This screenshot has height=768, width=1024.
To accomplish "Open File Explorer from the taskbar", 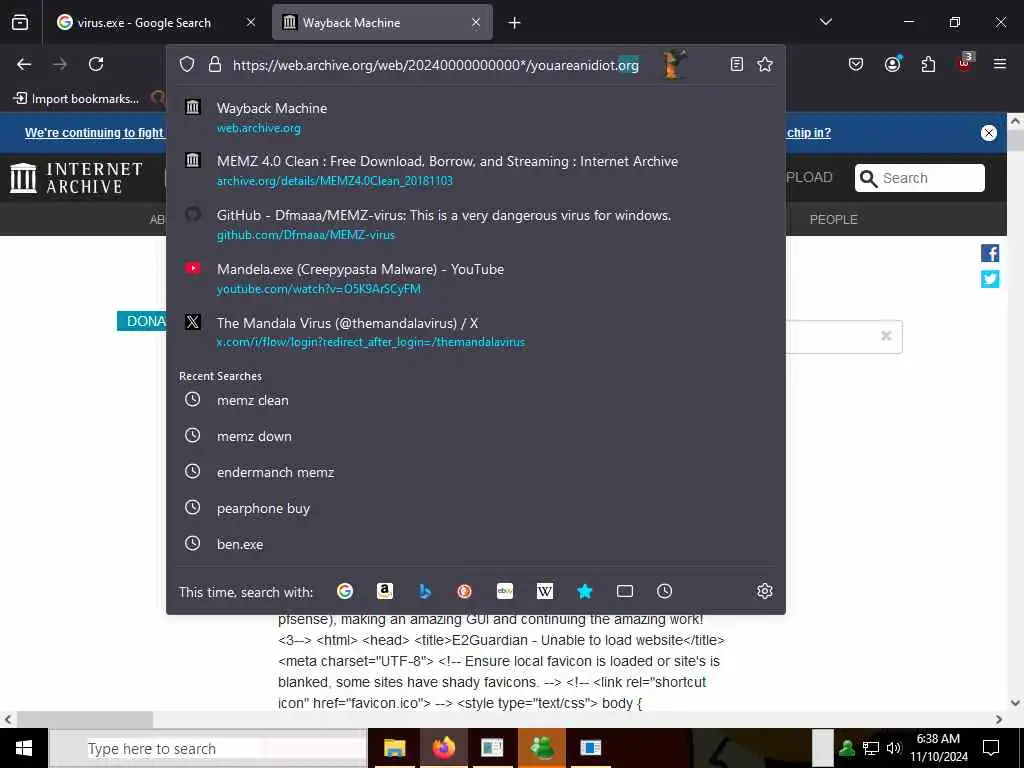I will coord(394,748).
